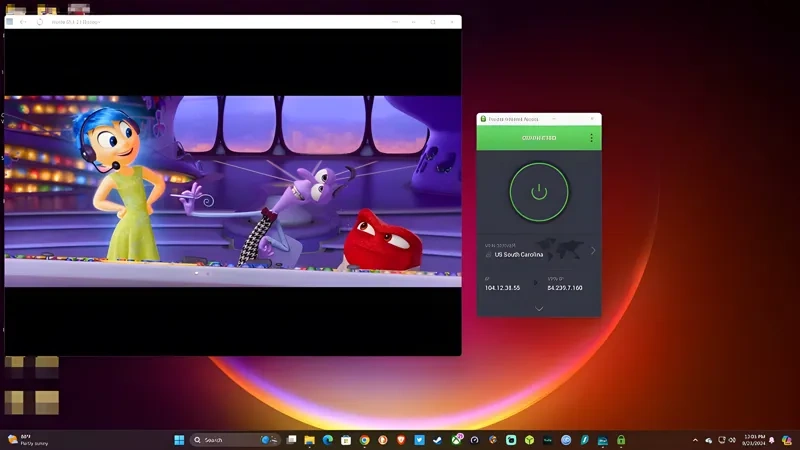
Task: Open Steam from the taskbar
Action: click(438, 439)
